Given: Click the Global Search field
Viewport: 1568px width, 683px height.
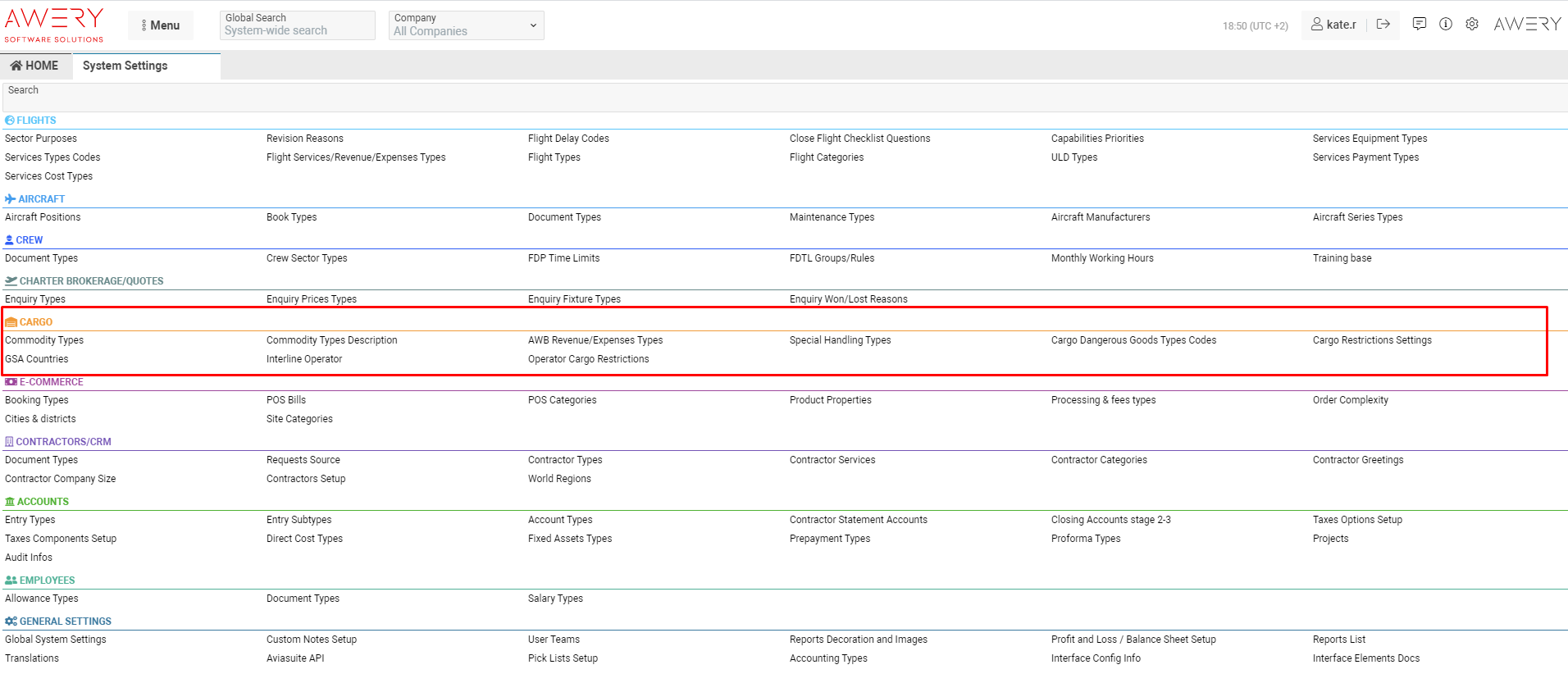Looking at the screenshot, I should [297, 25].
